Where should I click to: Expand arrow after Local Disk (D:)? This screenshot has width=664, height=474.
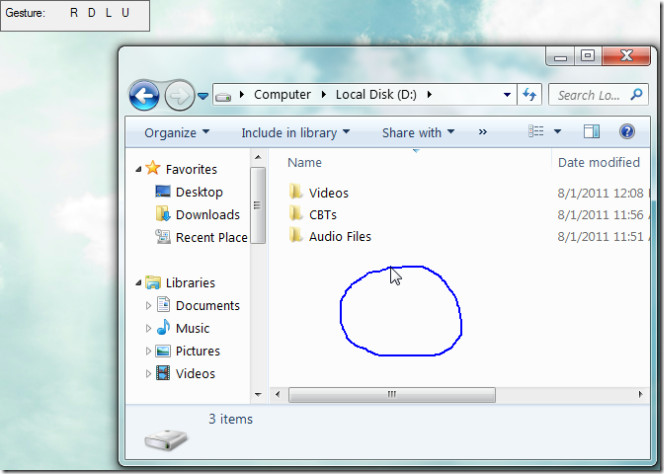click(x=429, y=94)
